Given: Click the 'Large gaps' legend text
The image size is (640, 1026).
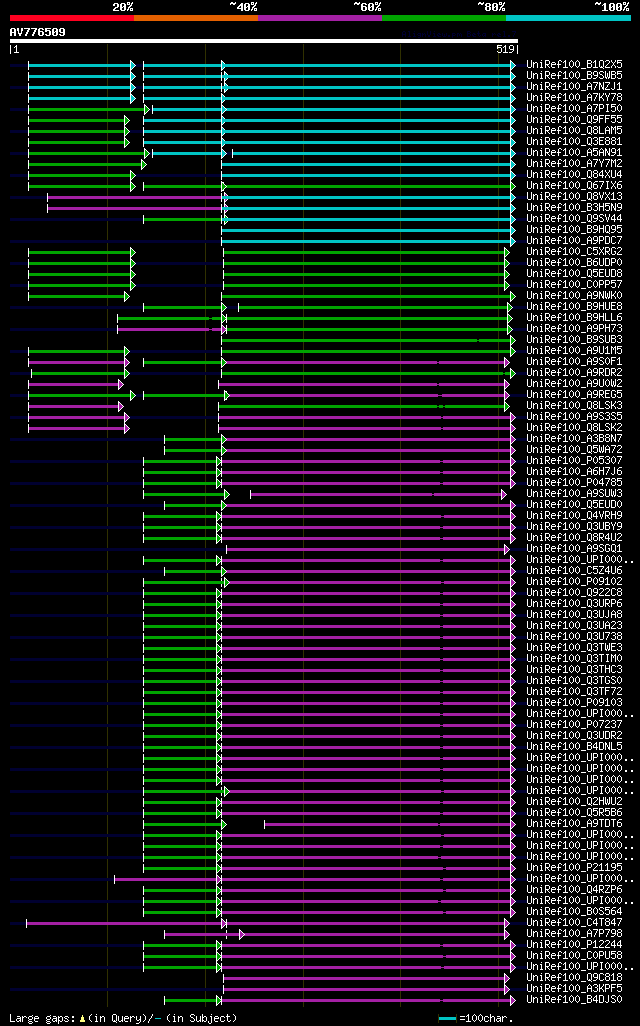Looking at the screenshot, I should [x=123, y=1018].
